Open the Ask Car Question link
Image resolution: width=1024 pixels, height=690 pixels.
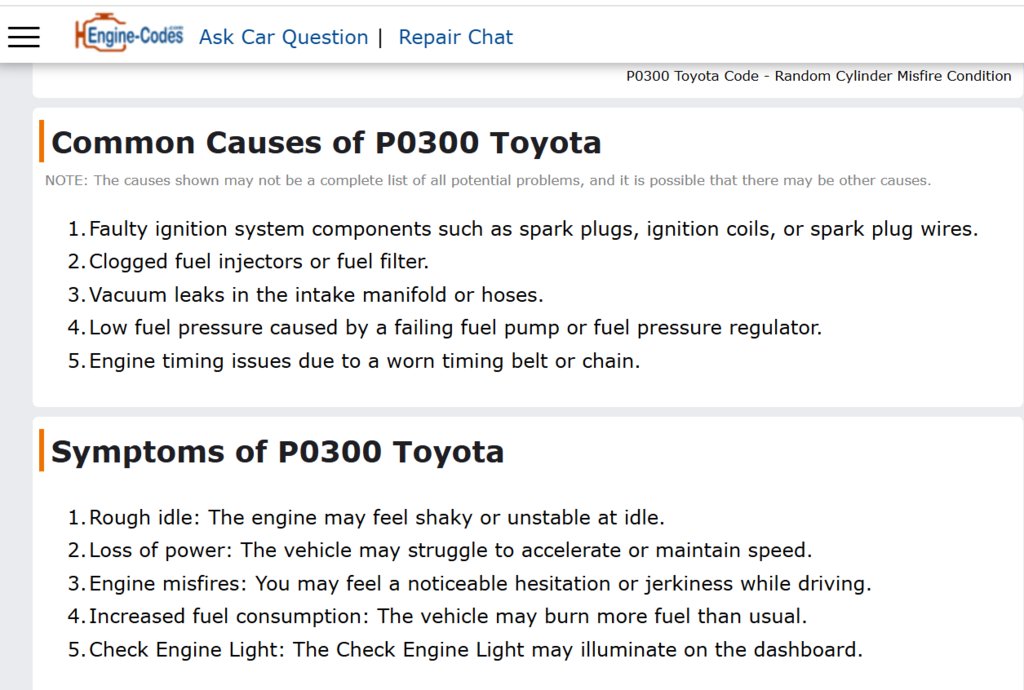[283, 37]
